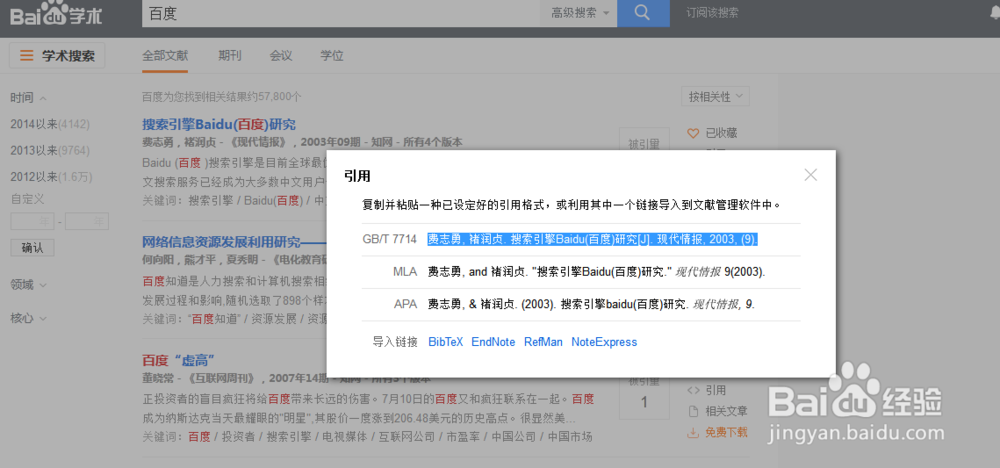Filter results by 2014以来
1000x468 pixels.
(x=50, y=124)
